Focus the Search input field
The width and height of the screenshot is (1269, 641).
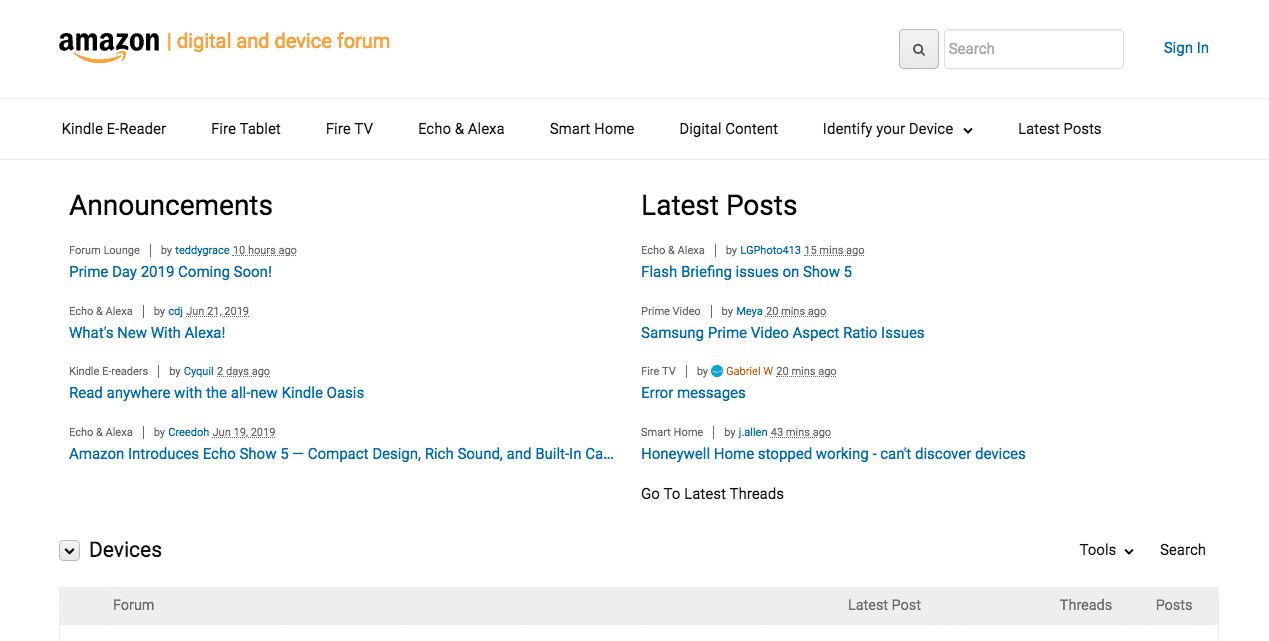click(1034, 49)
